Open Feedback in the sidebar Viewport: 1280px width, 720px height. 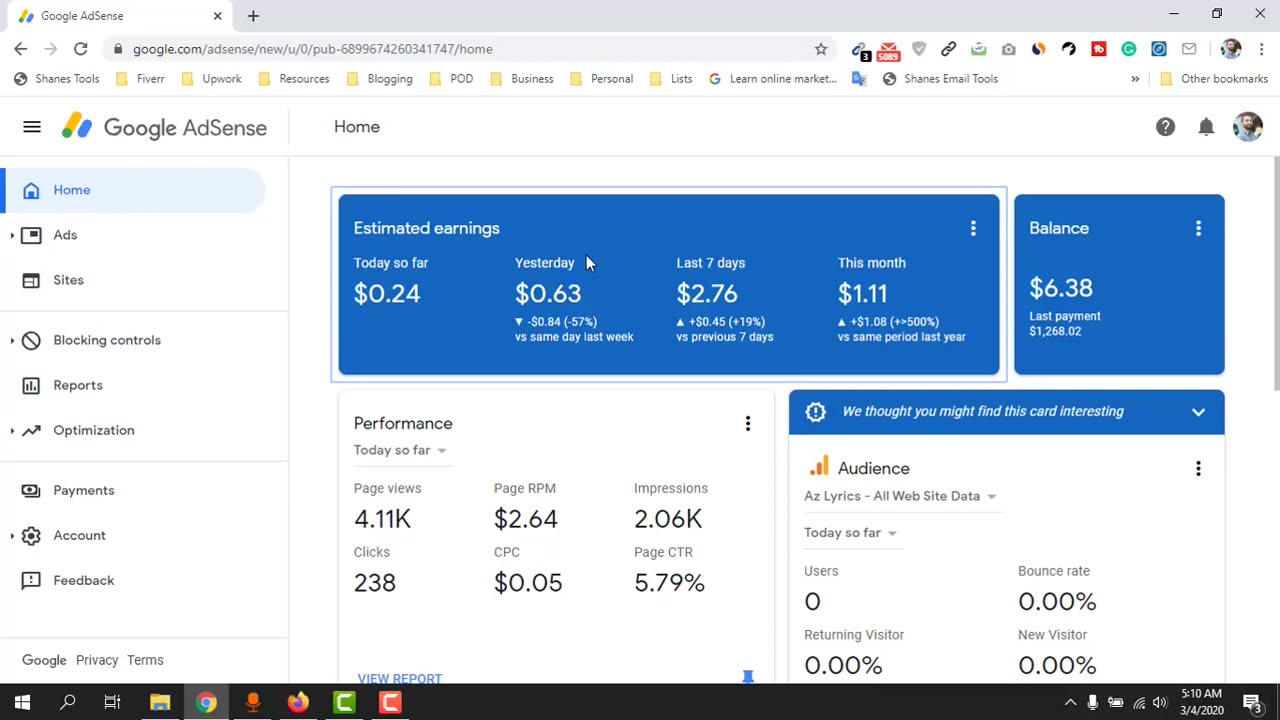point(132,580)
